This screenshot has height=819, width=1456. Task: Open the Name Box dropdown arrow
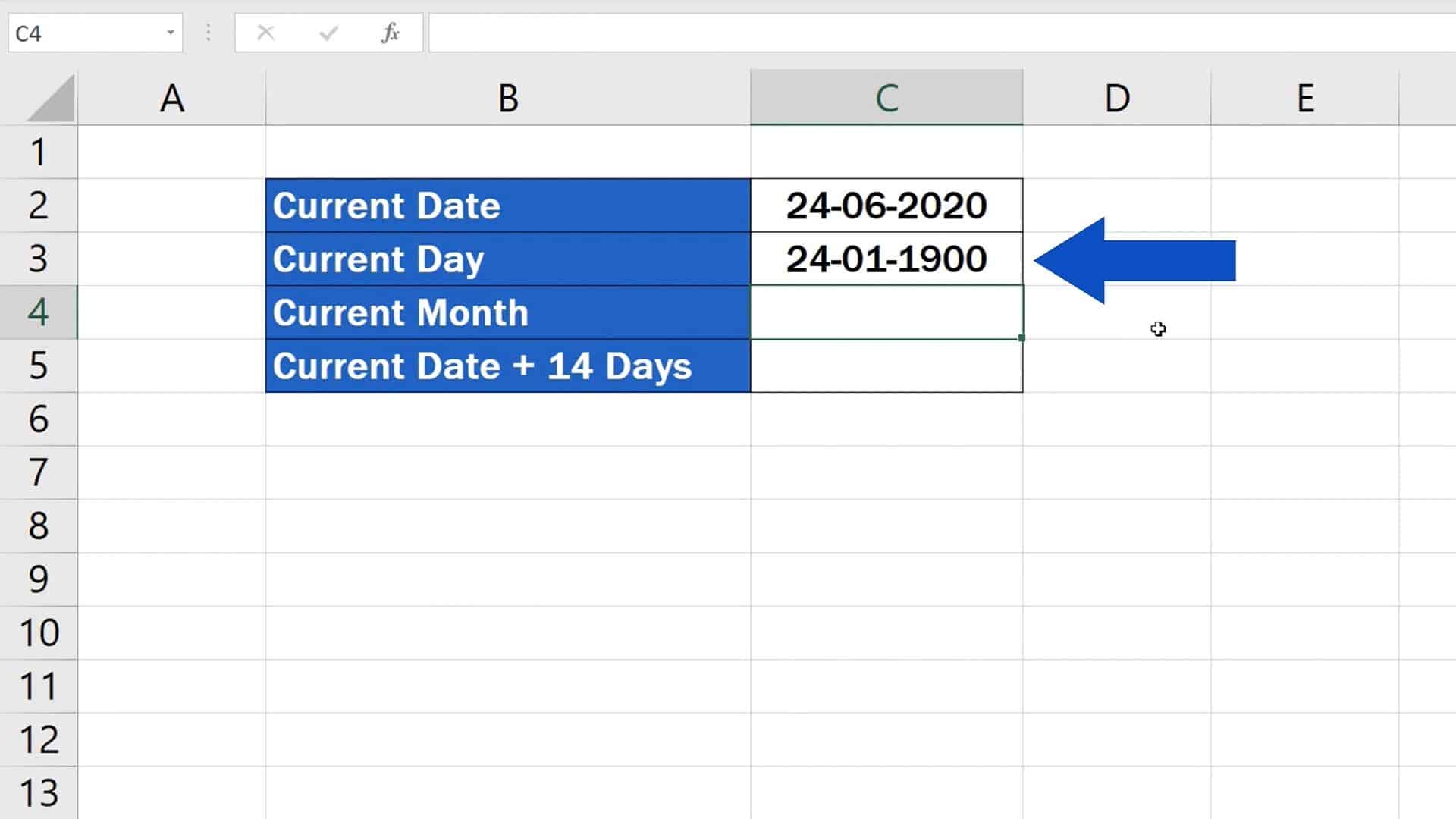pos(171,33)
